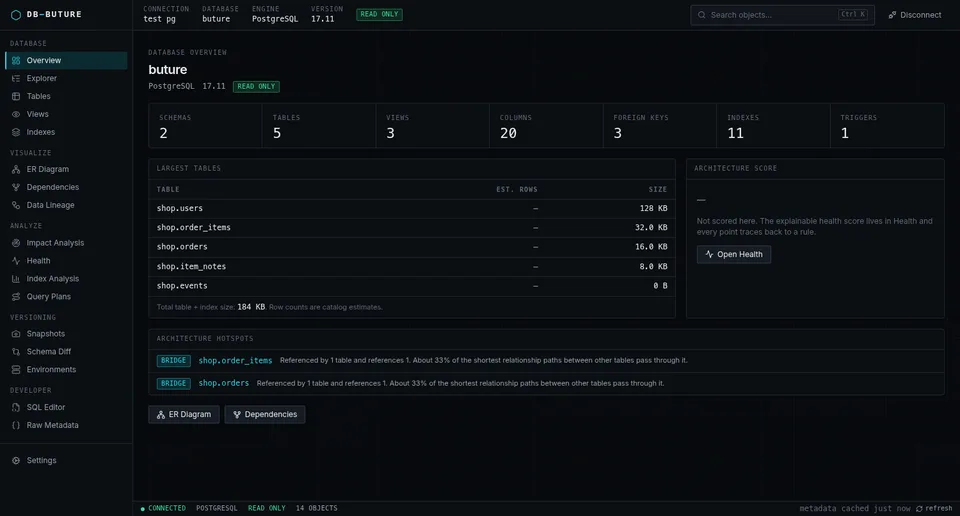Click the Open Health button

[x=733, y=254]
